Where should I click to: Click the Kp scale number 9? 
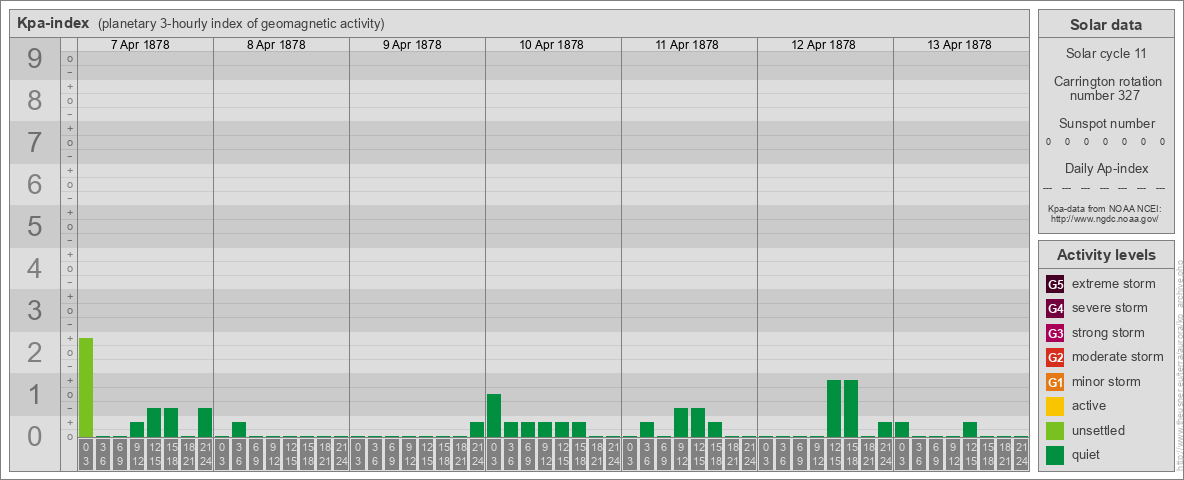[x=35, y=59]
